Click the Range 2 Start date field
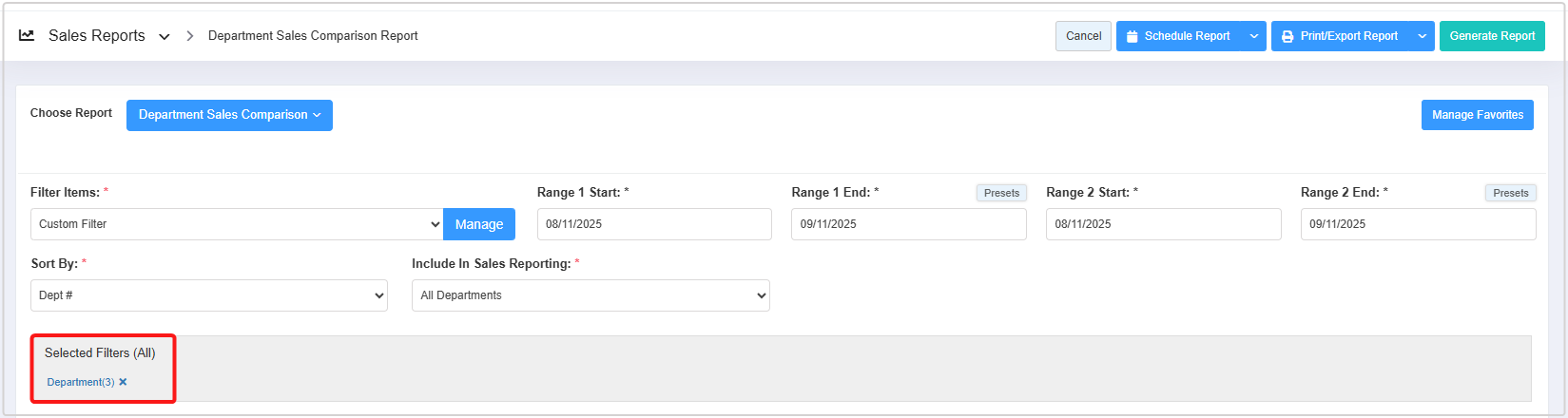 [x=1163, y=224]
